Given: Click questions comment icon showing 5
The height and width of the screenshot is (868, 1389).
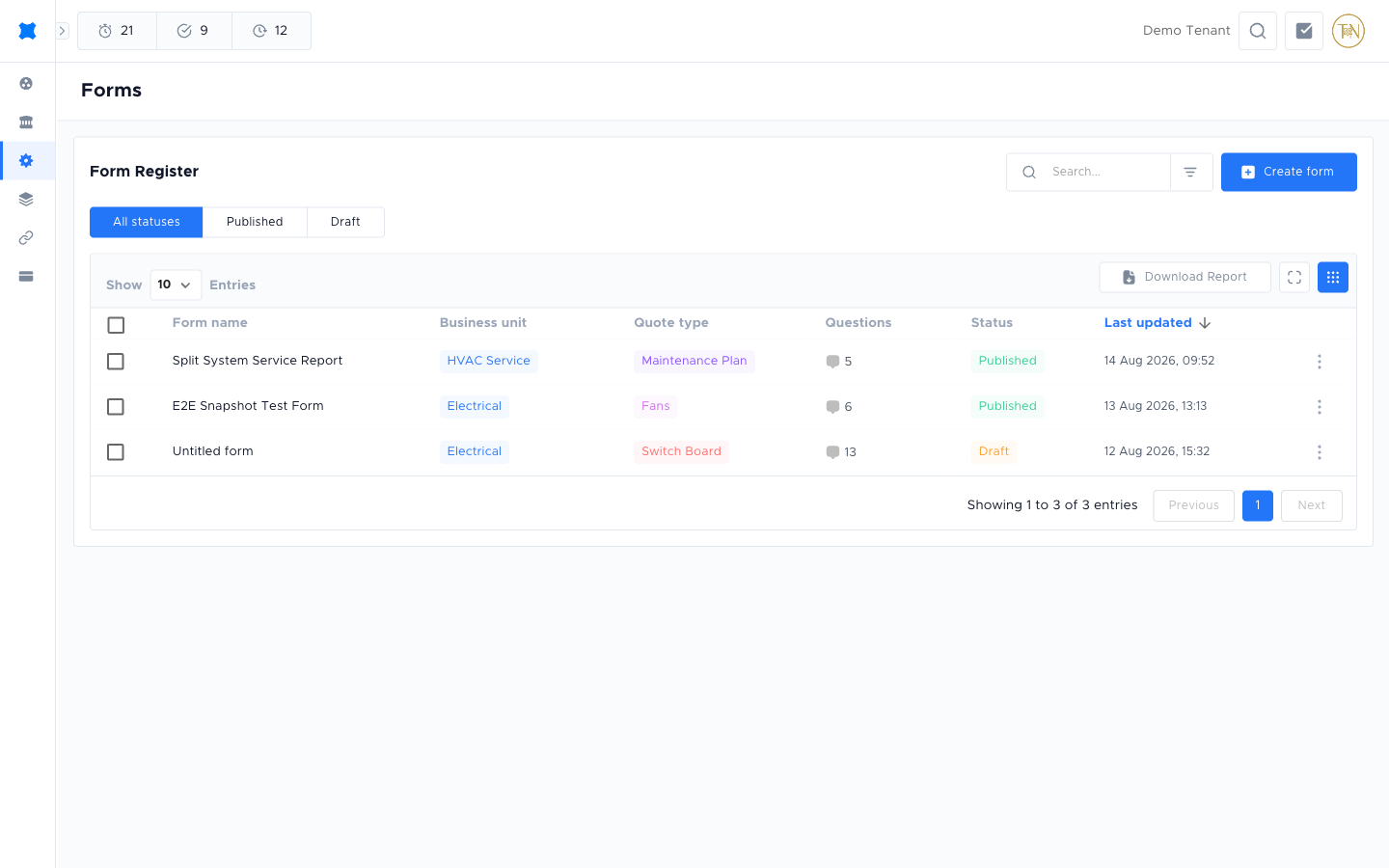Looking at the screenshot, I should point(832,362).
